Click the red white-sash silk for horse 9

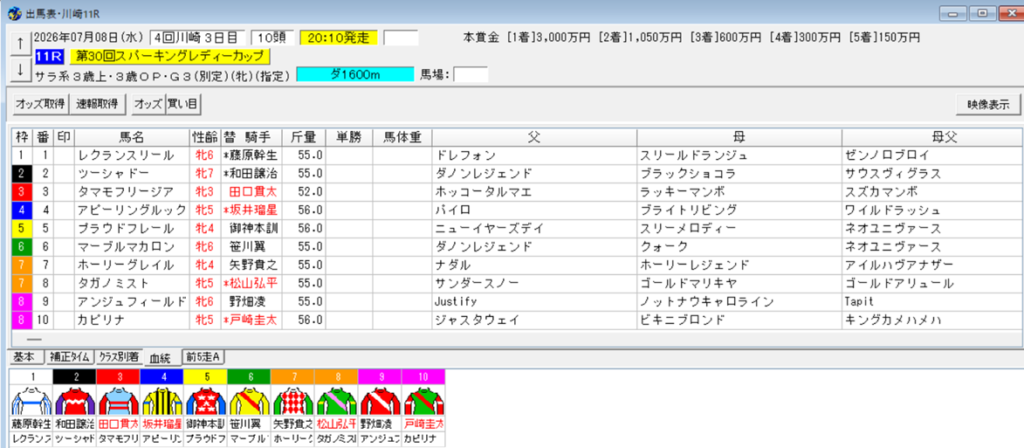(379, 400)
